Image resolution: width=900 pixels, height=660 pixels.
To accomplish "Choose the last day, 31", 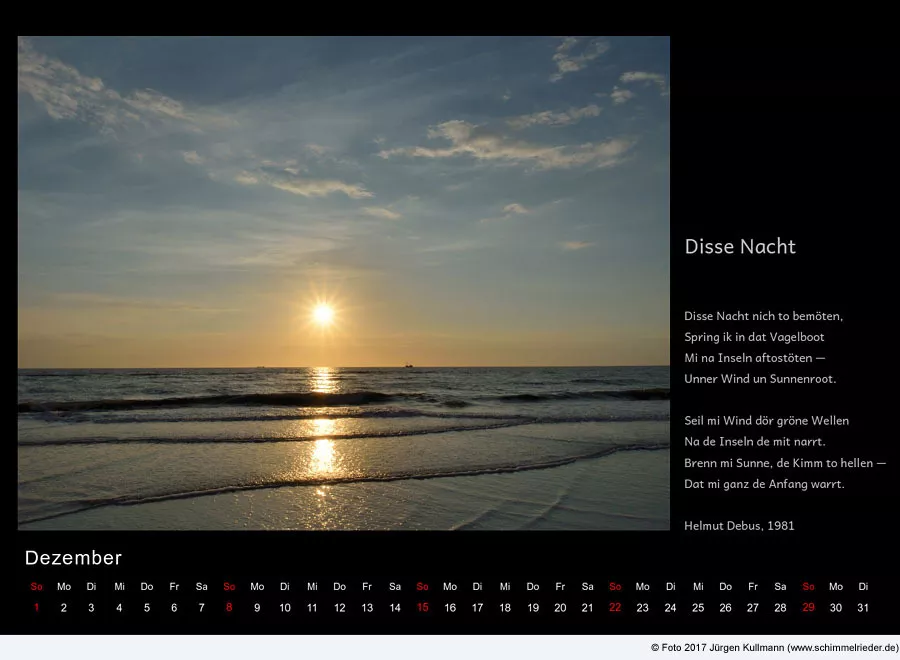I will coord(863,607).
